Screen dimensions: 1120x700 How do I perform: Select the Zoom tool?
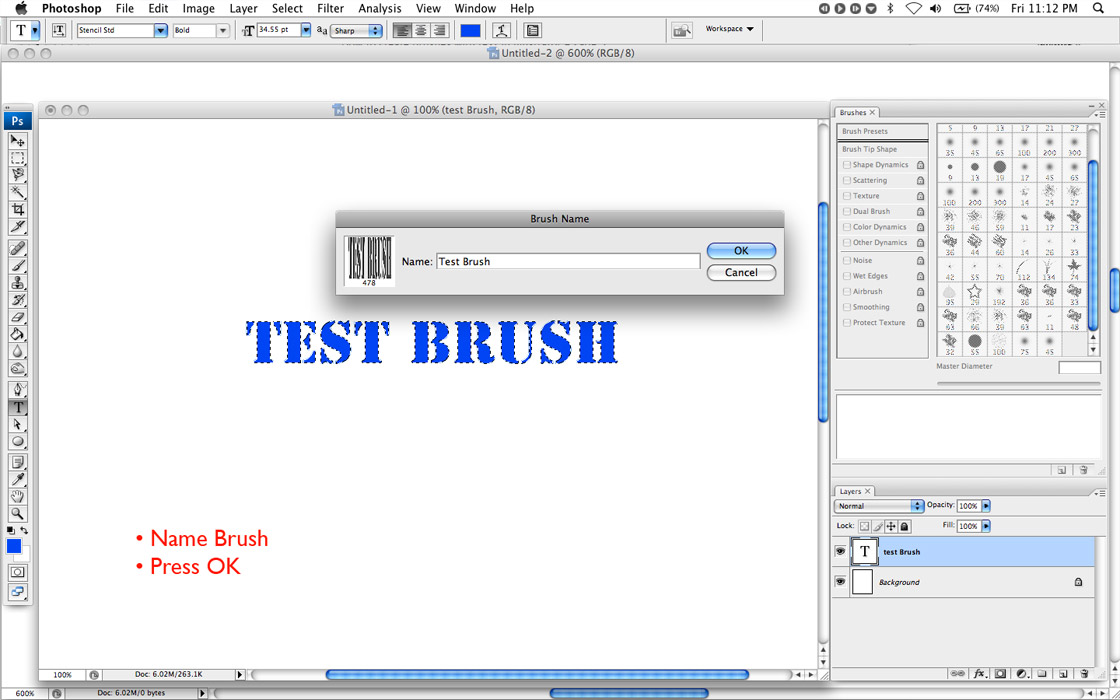18,514
